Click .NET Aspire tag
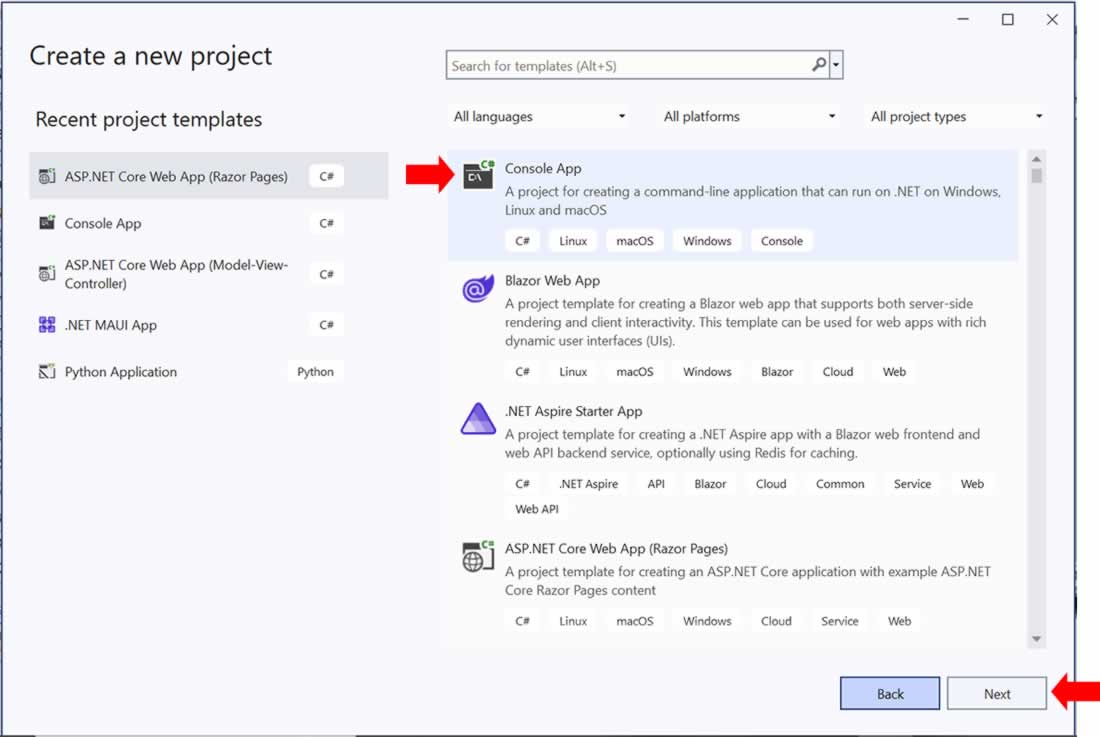Screen dimensions: 1100x737 [x=589, y=484]
